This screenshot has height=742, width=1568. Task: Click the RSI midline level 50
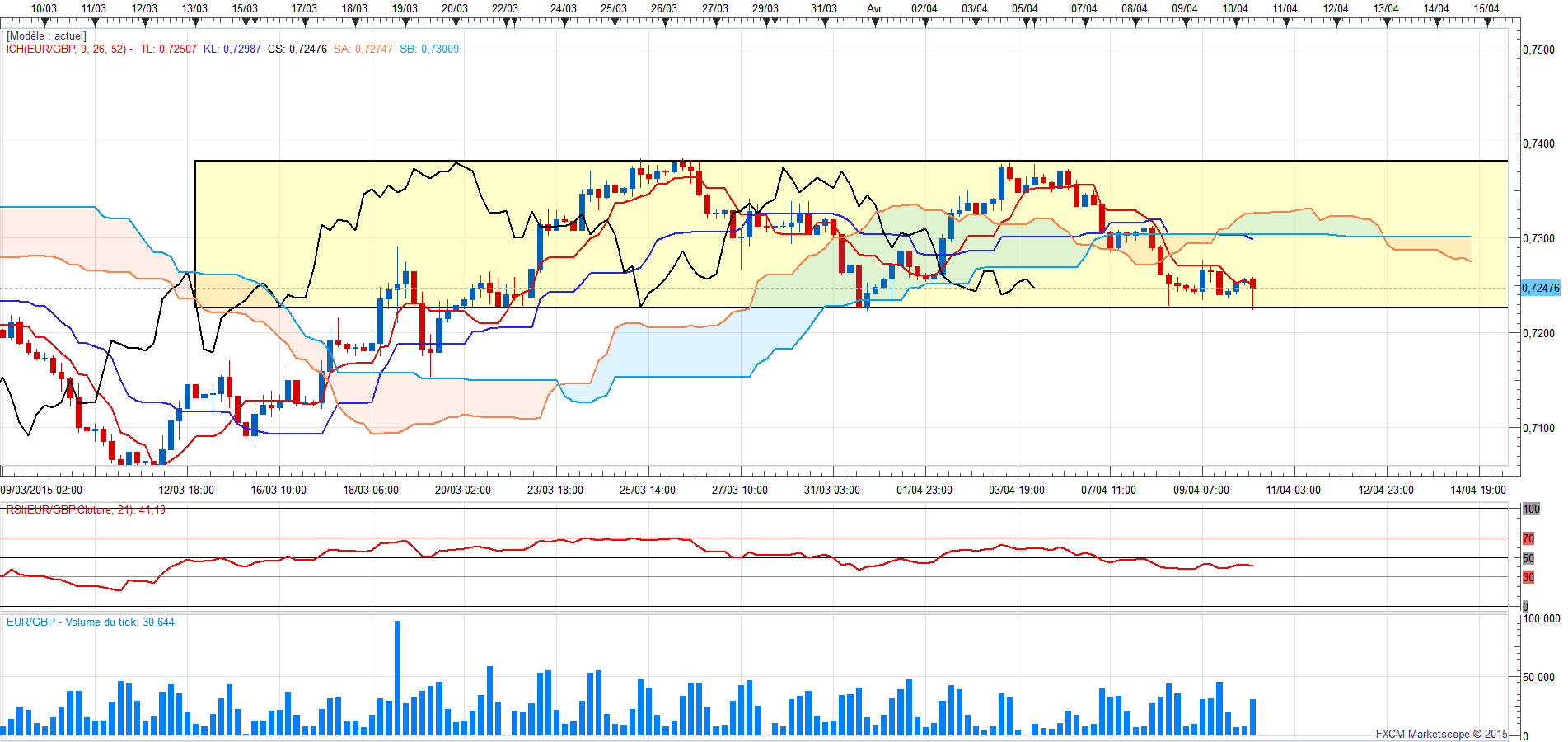(1528, 558)
